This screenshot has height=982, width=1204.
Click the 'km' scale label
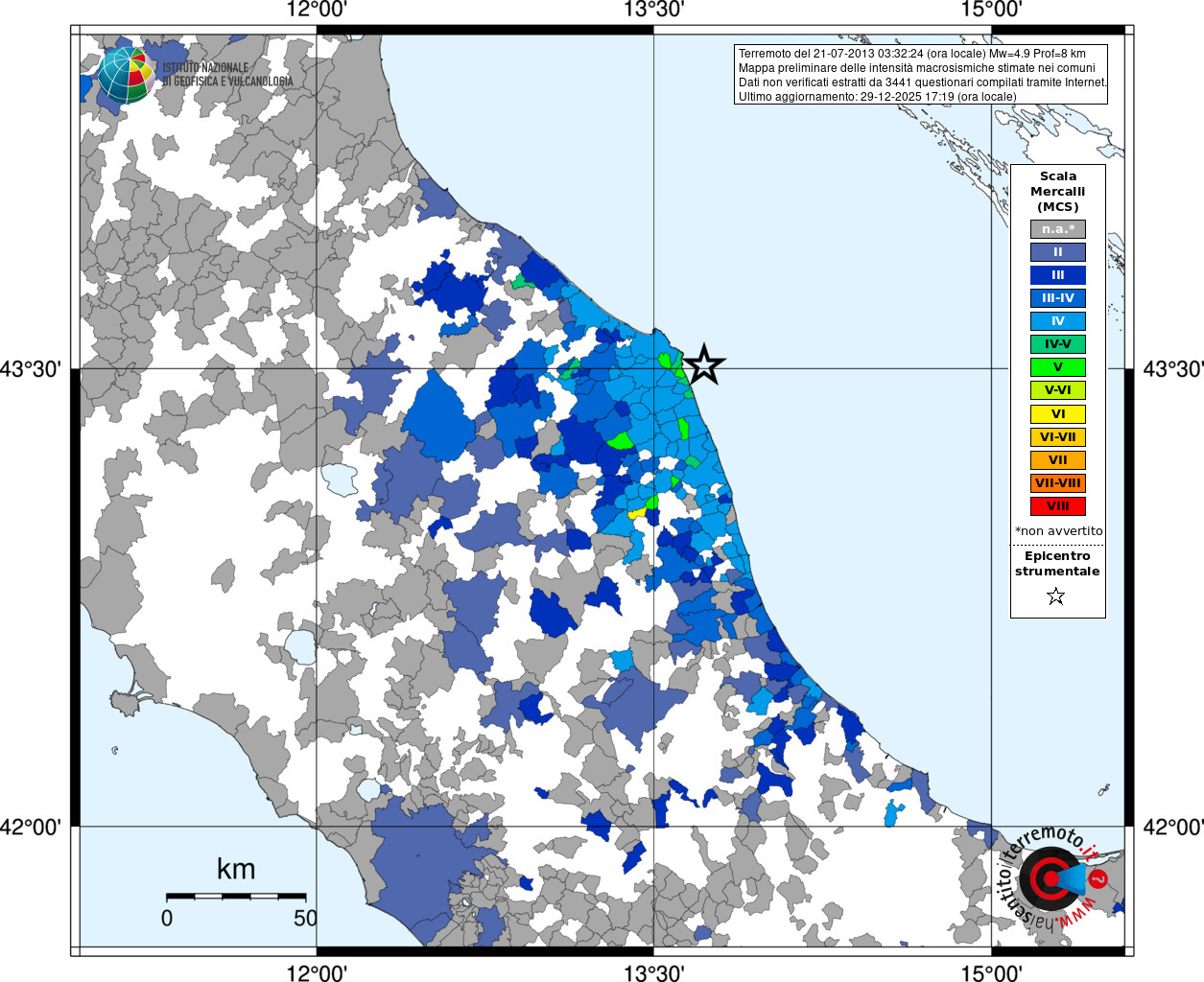click(236, 869)
